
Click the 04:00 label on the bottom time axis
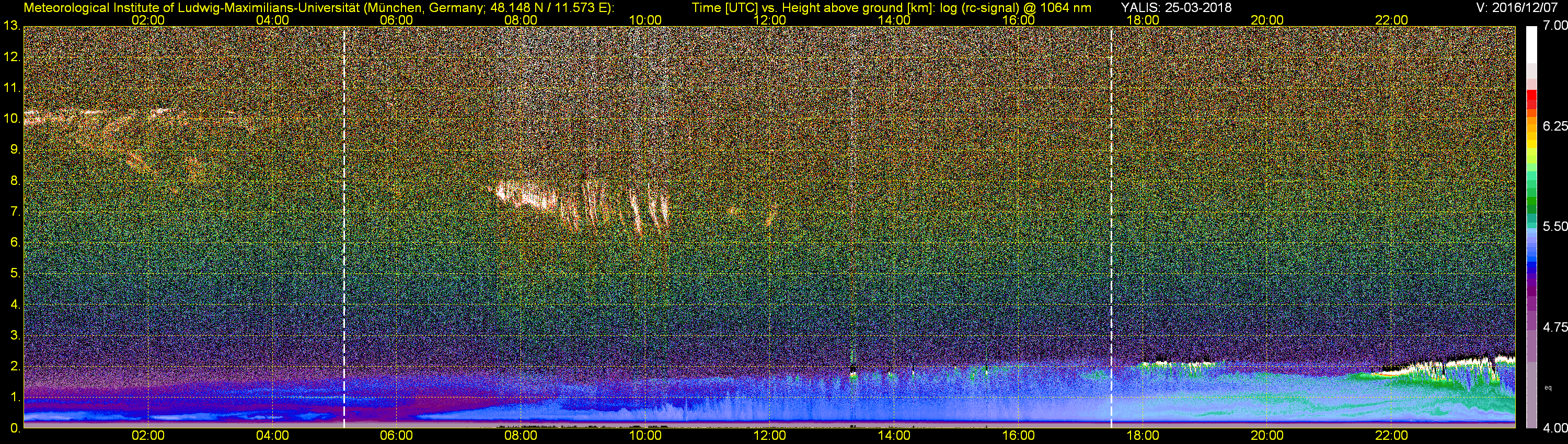[272, 436]
